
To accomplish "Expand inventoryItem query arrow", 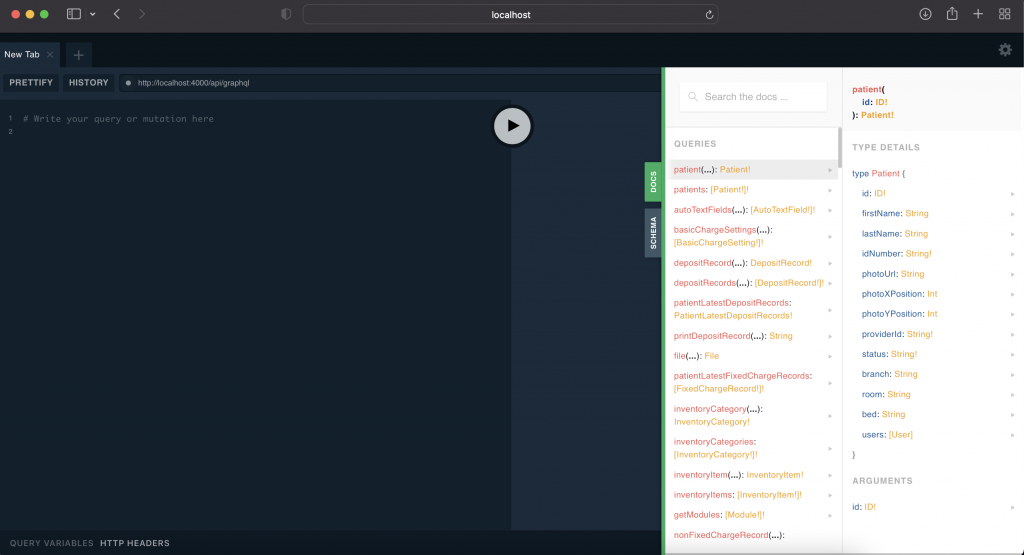I will pos(830,475).
